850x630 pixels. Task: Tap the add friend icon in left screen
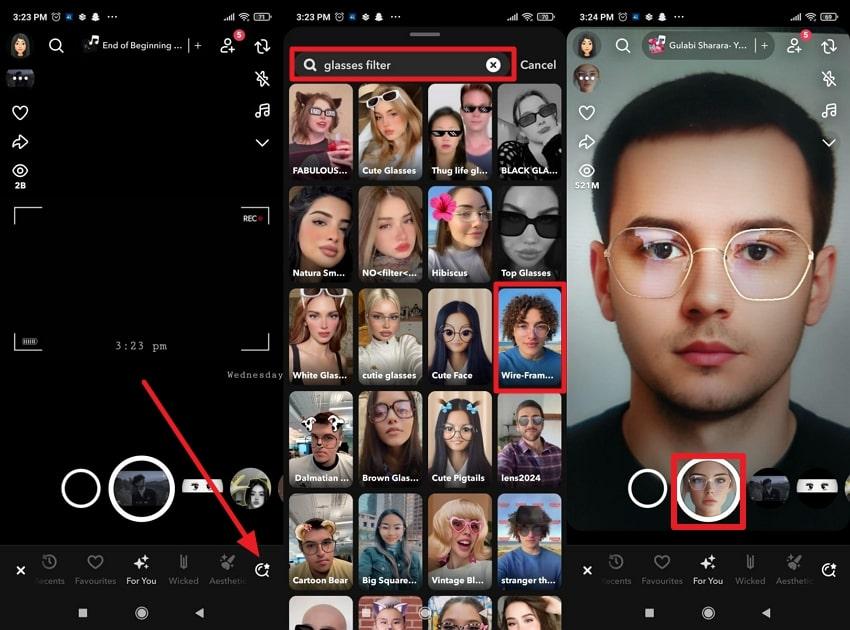coord(228,46)
